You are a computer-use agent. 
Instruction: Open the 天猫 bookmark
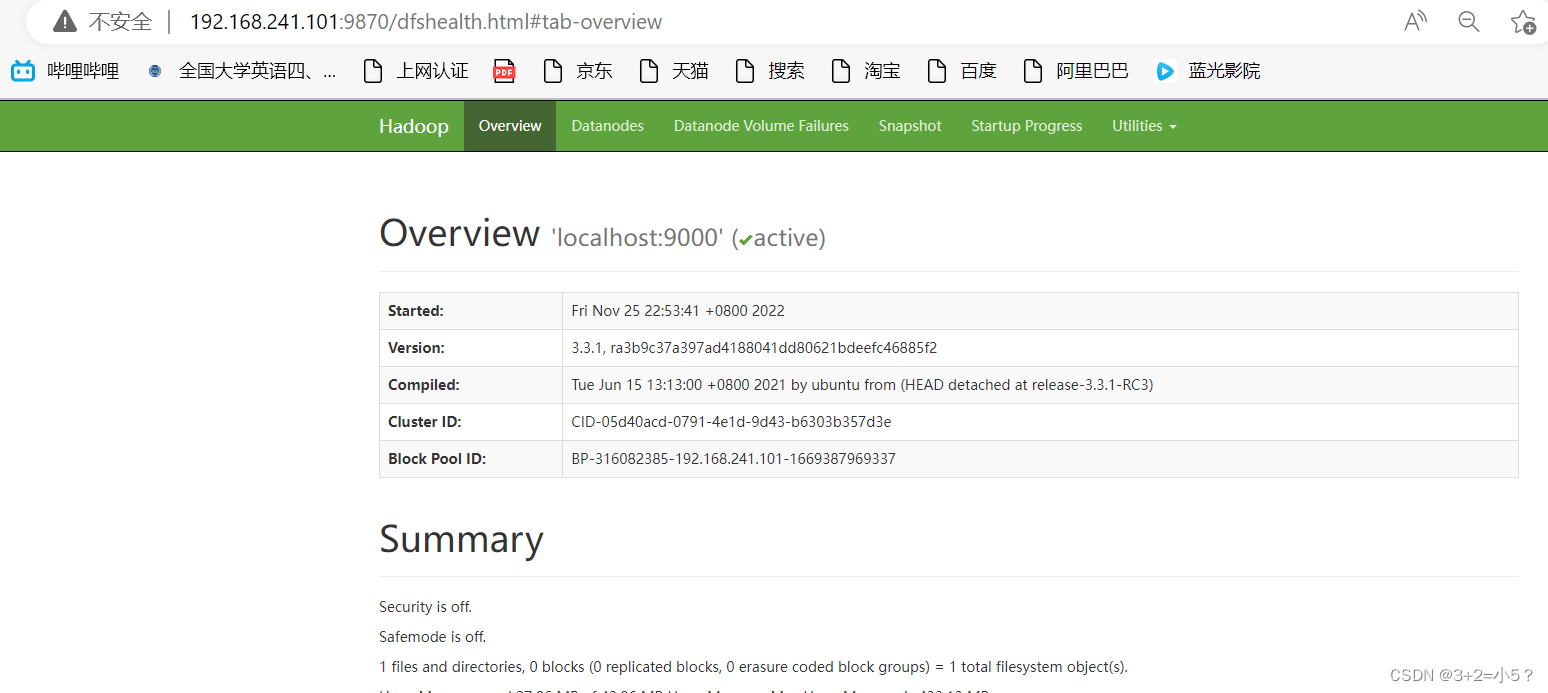[674, 71]
